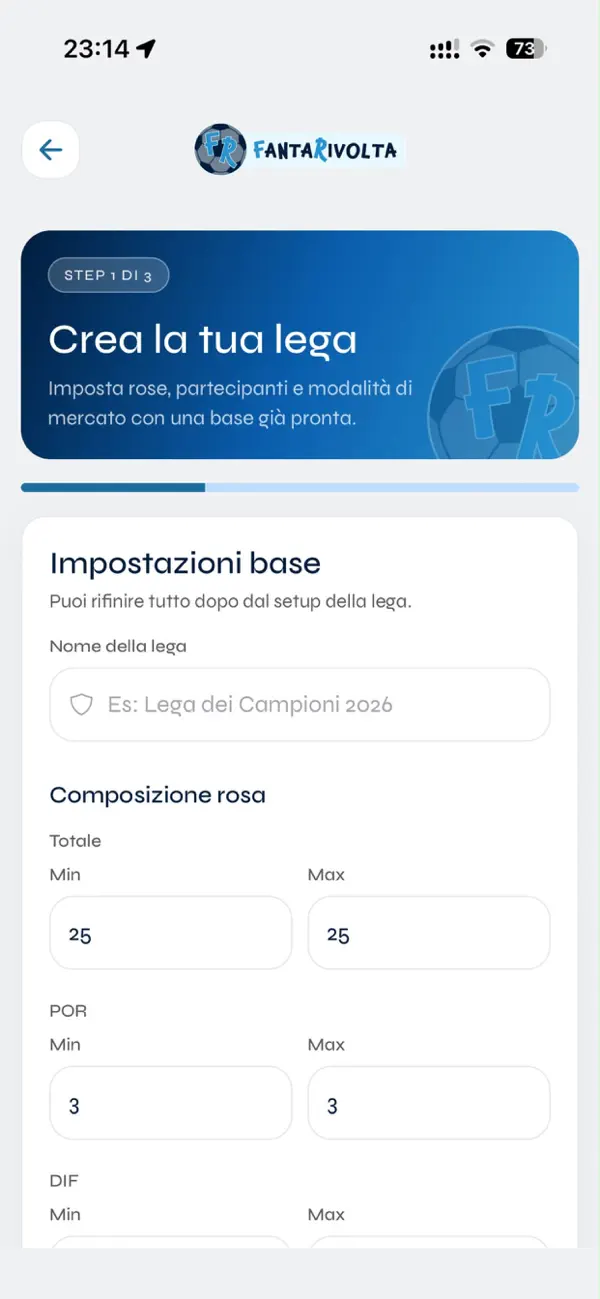Select the STEP 1 DI 3 badge

point(108,275)
